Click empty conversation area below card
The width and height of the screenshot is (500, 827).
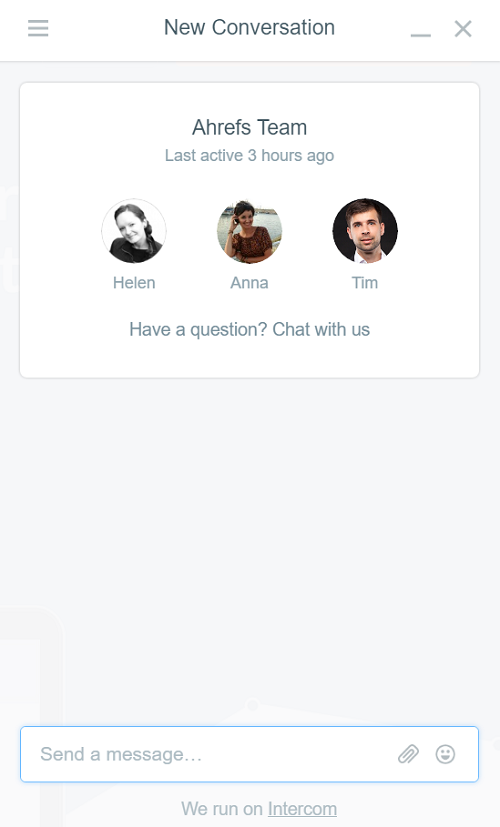249,549
